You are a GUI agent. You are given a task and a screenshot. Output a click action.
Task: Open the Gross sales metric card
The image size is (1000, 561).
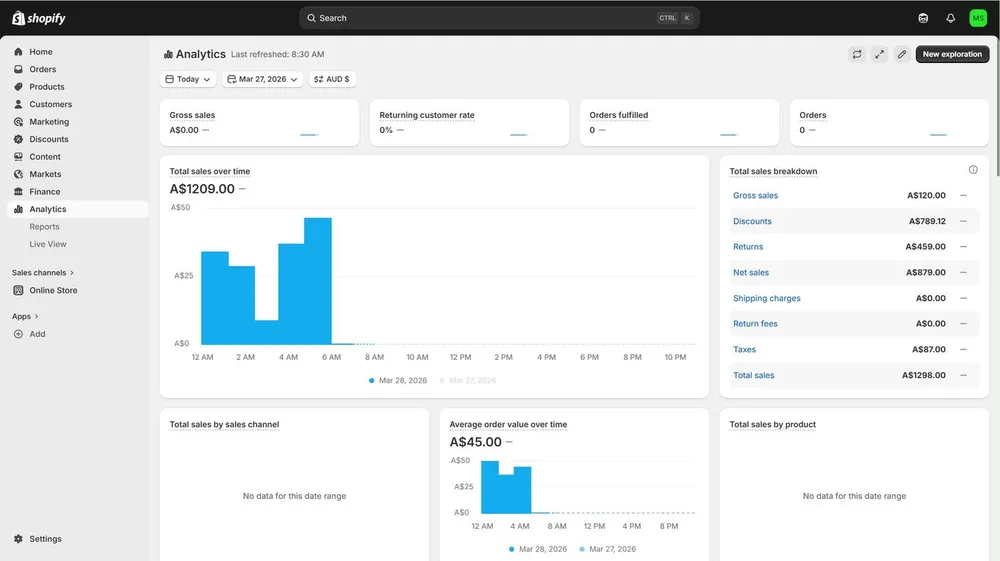click(260, 122)
